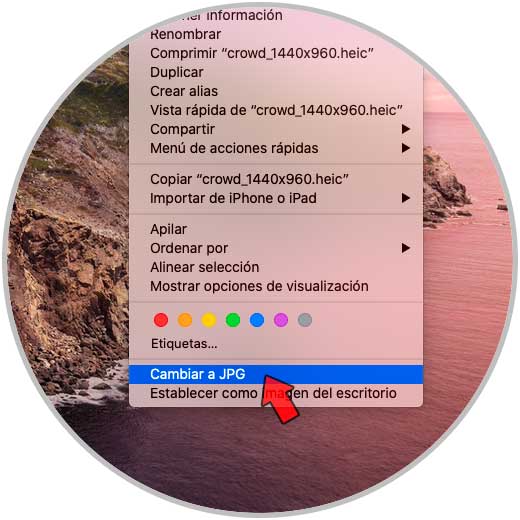Select the purple tag color dot
Viewport: 520px width, 520px height.
point(281,320)
